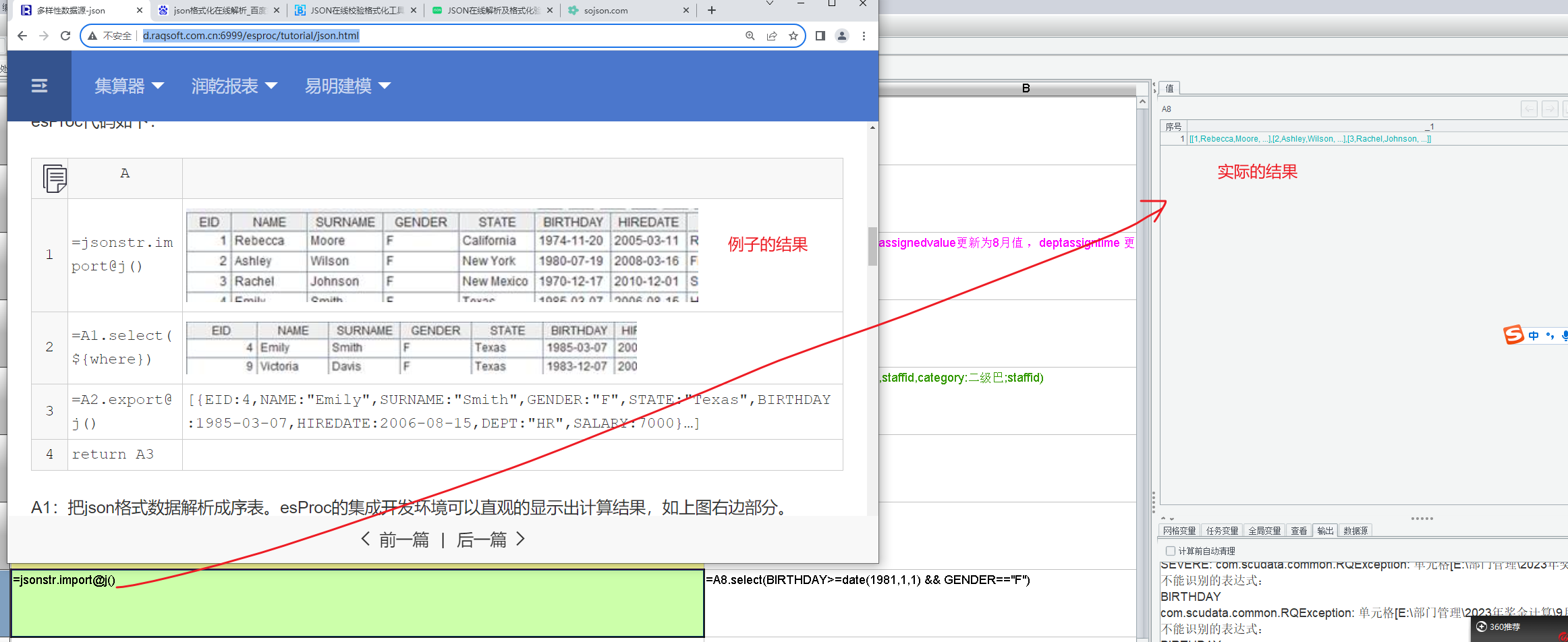Expand the 易明建模 dropdown menu
The height and width of the screenshot is (642, 1568).
pos(347,86)
